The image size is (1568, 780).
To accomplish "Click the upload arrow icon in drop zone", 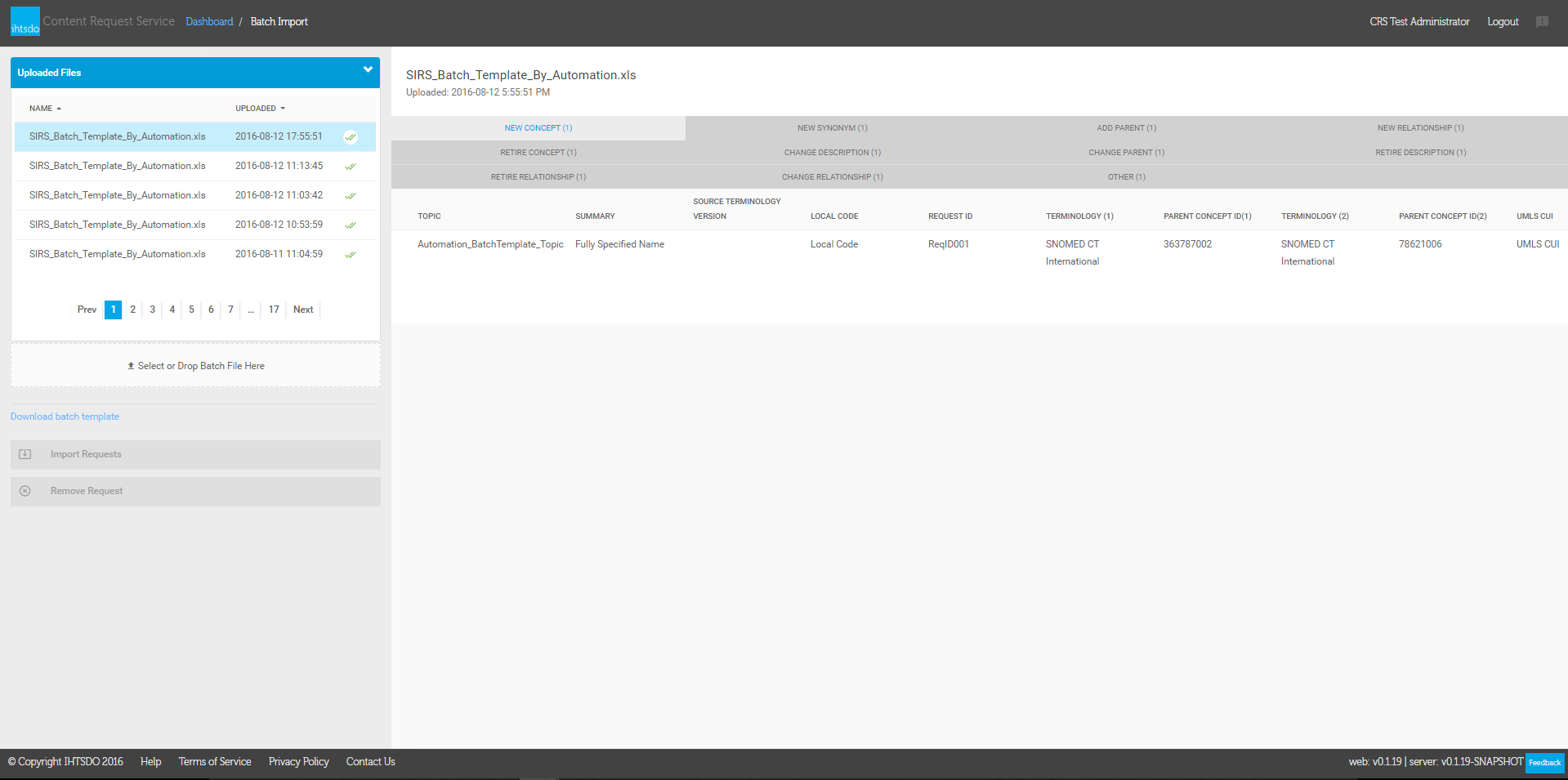I will click(131, 366).
